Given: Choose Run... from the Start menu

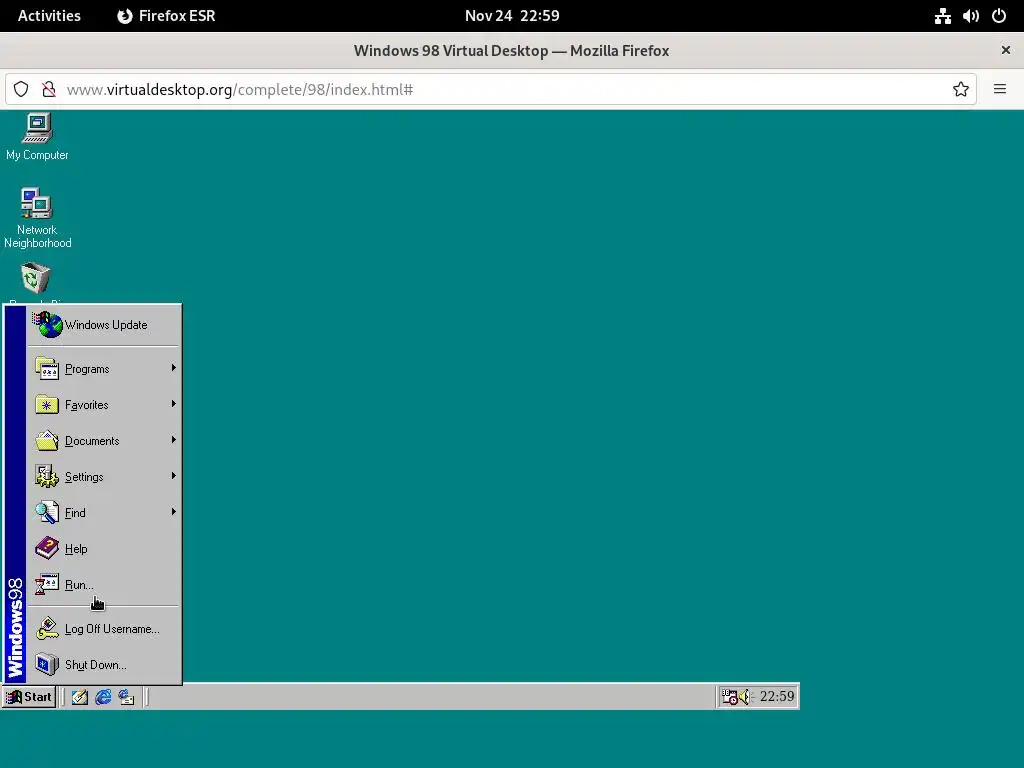Looking at the screenshot, I should tap(104, 584).
